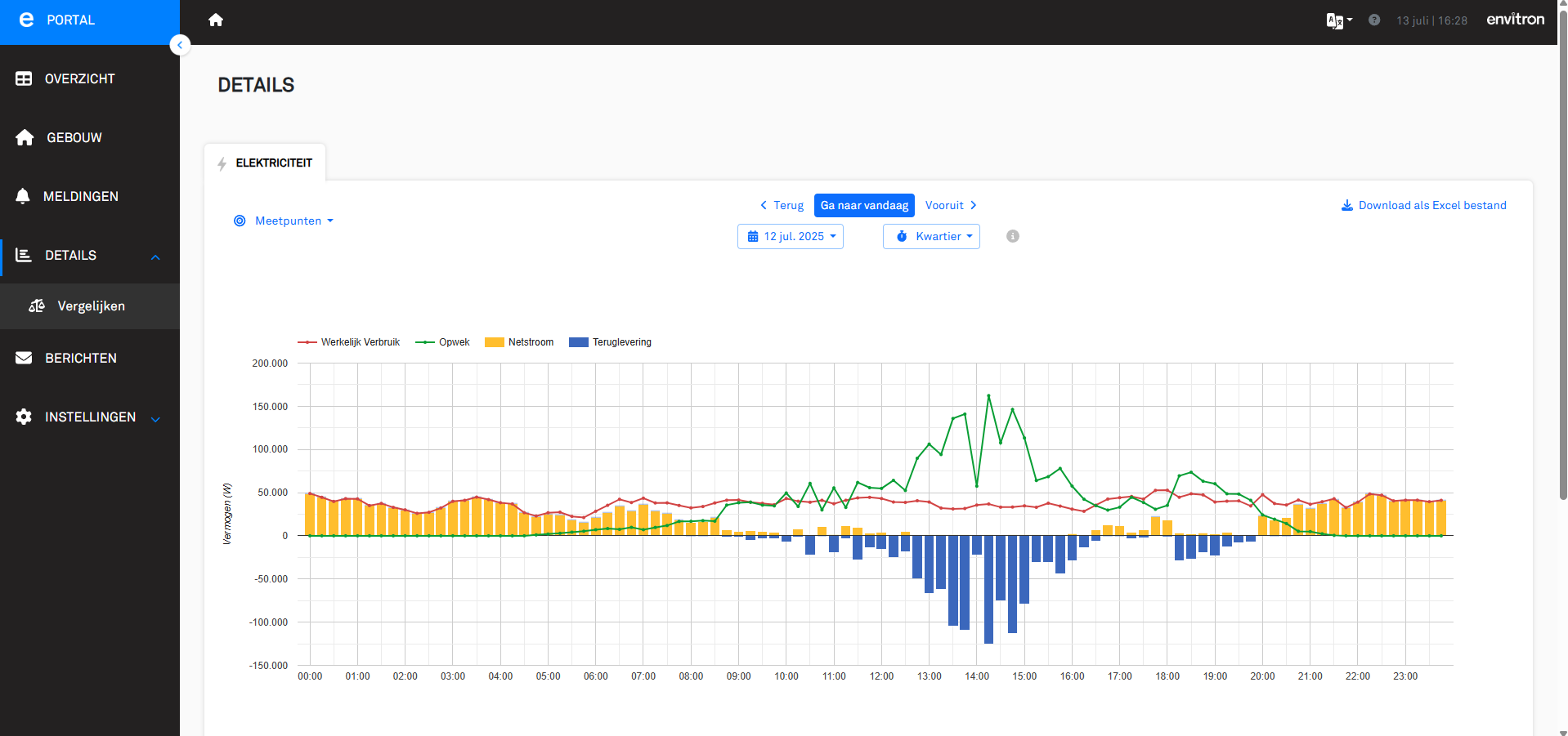Toggle Netstroom legend series

(x=519, y=342)
